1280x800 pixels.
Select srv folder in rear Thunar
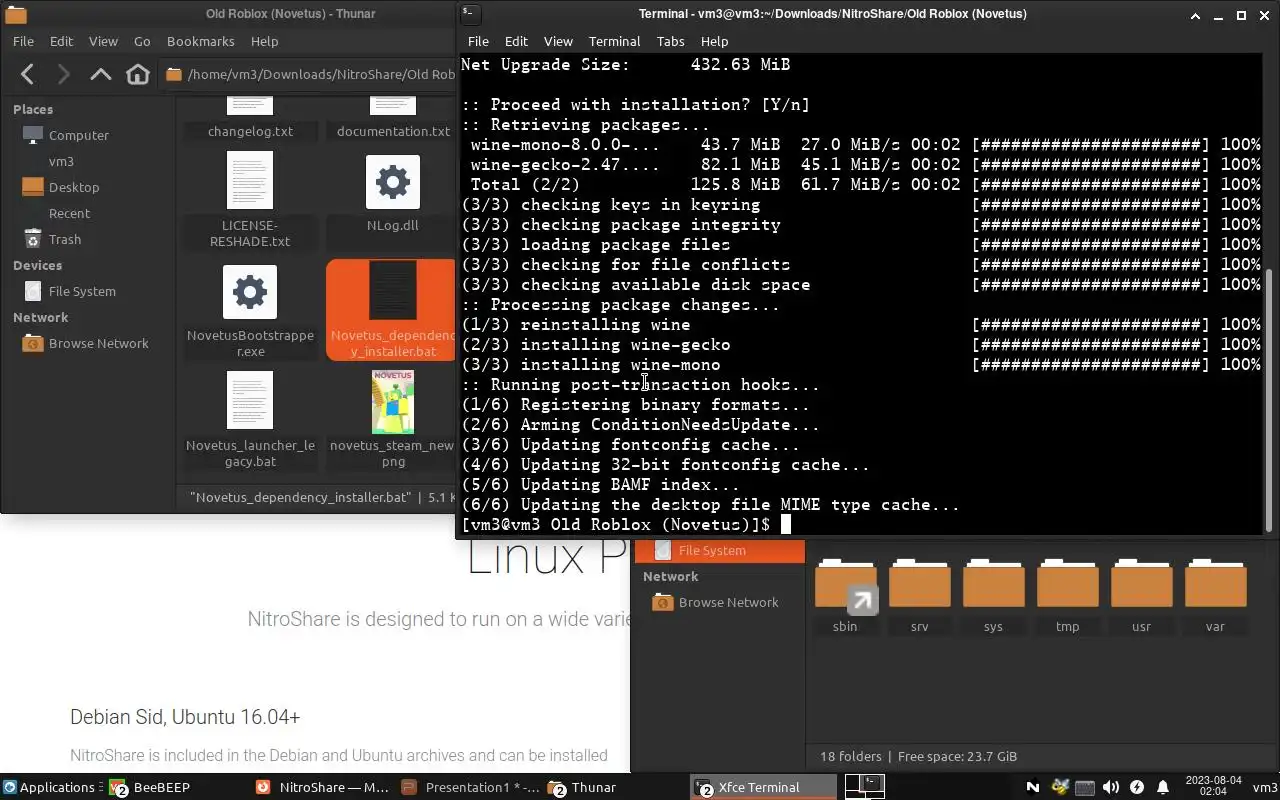click(x=919, y=595)
